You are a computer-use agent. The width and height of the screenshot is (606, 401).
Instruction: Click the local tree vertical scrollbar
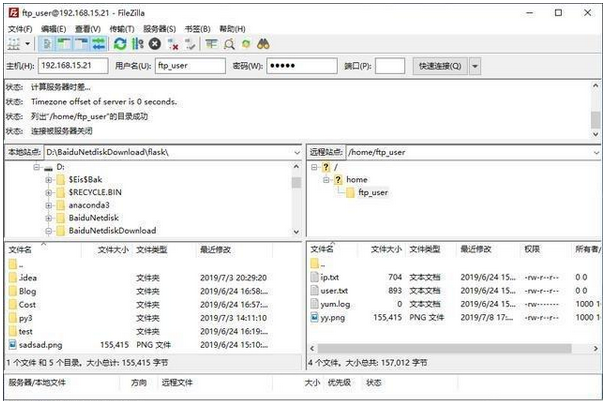click(296, 200)
